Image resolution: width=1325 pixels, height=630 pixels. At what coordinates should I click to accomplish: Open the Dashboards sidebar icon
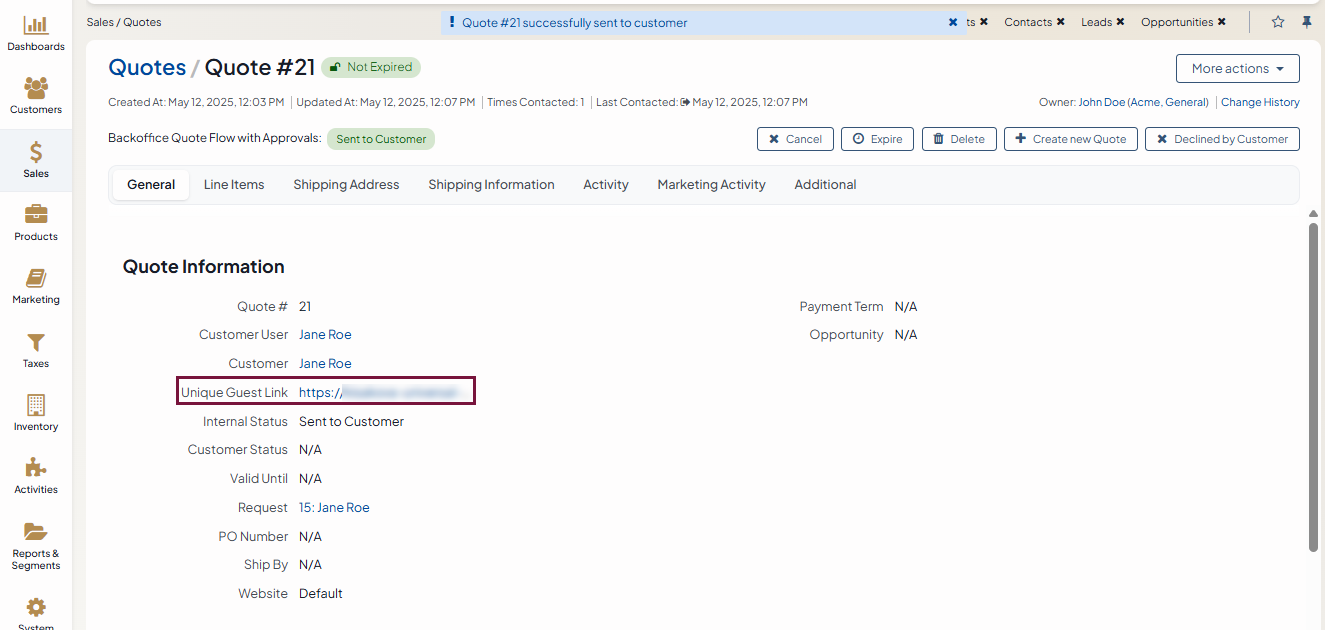pos(36,26)
